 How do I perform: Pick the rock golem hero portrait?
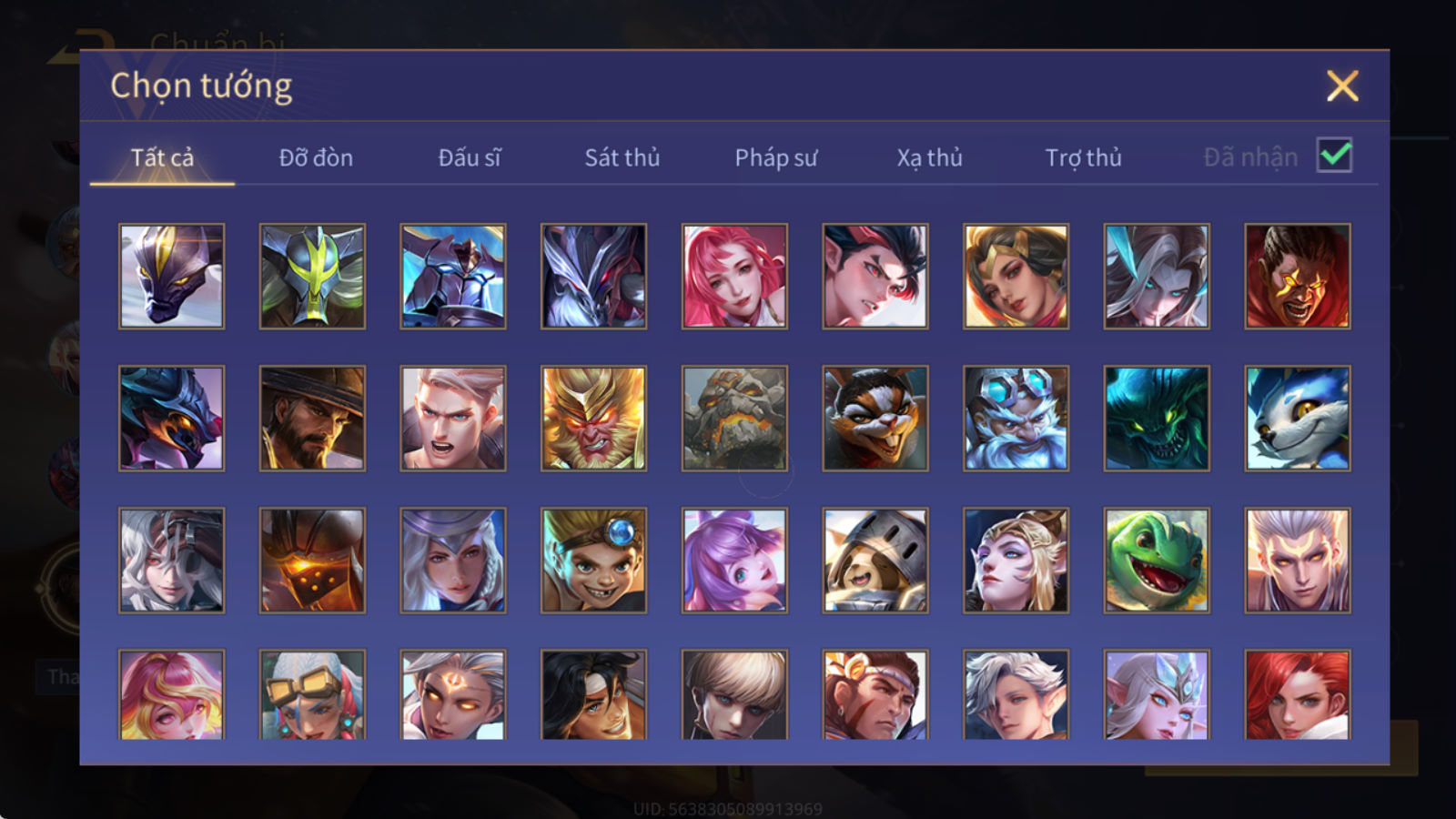pos(734,418)
